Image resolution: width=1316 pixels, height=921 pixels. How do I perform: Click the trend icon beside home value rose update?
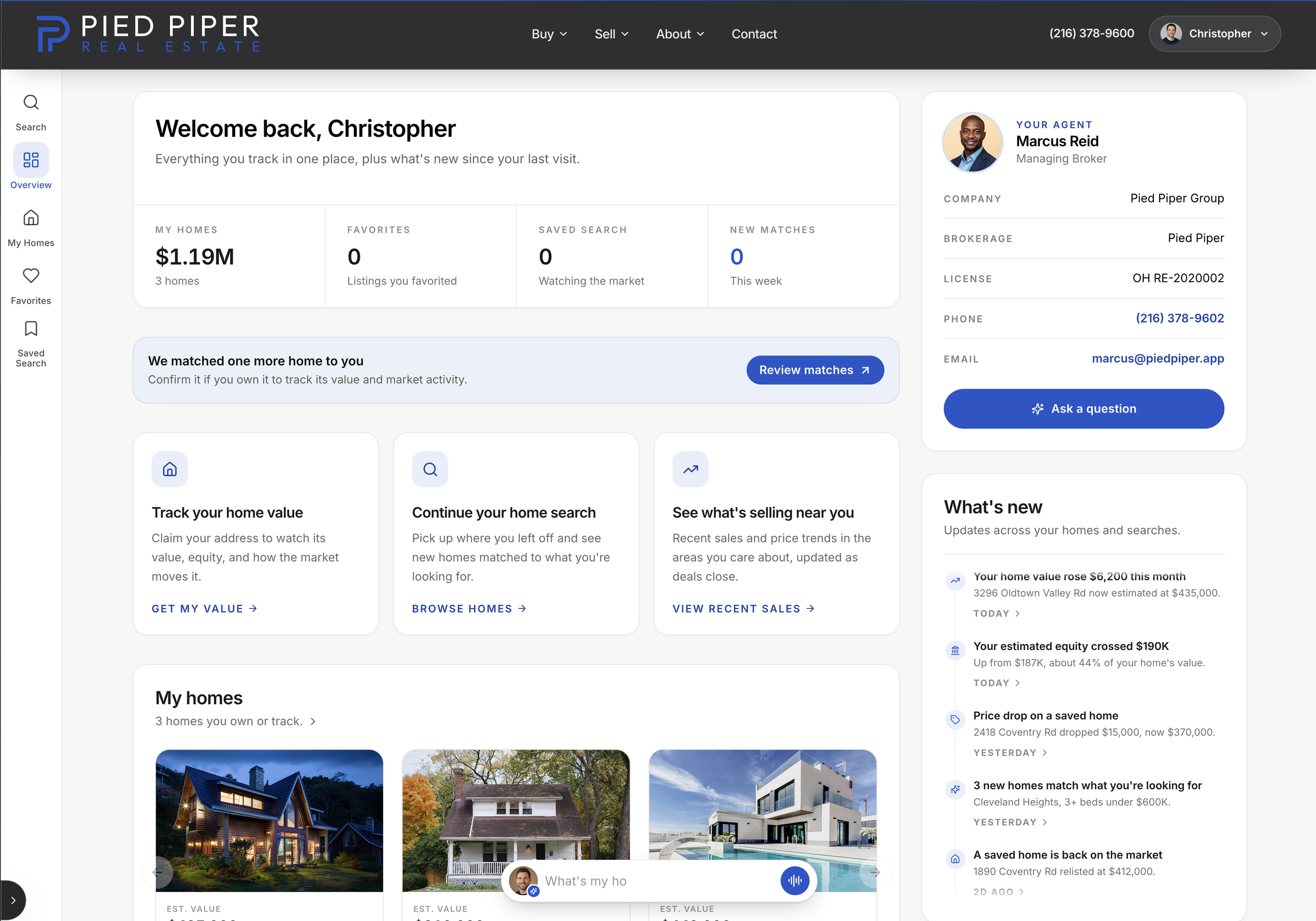955,580
